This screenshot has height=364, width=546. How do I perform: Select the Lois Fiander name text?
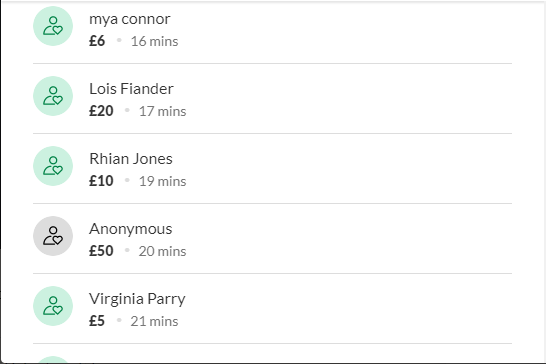(x=131, y=89)
